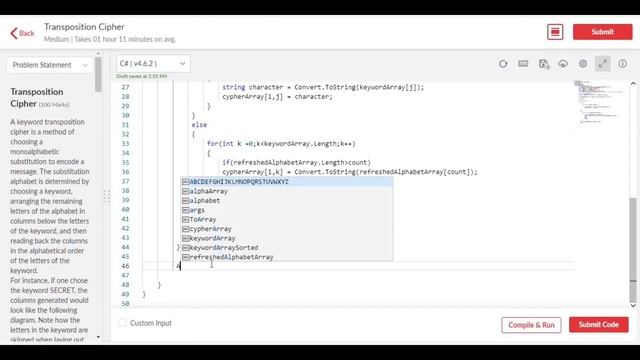Click the info icon in editor toolbar
640x360 pixels.
pos(622,64)
